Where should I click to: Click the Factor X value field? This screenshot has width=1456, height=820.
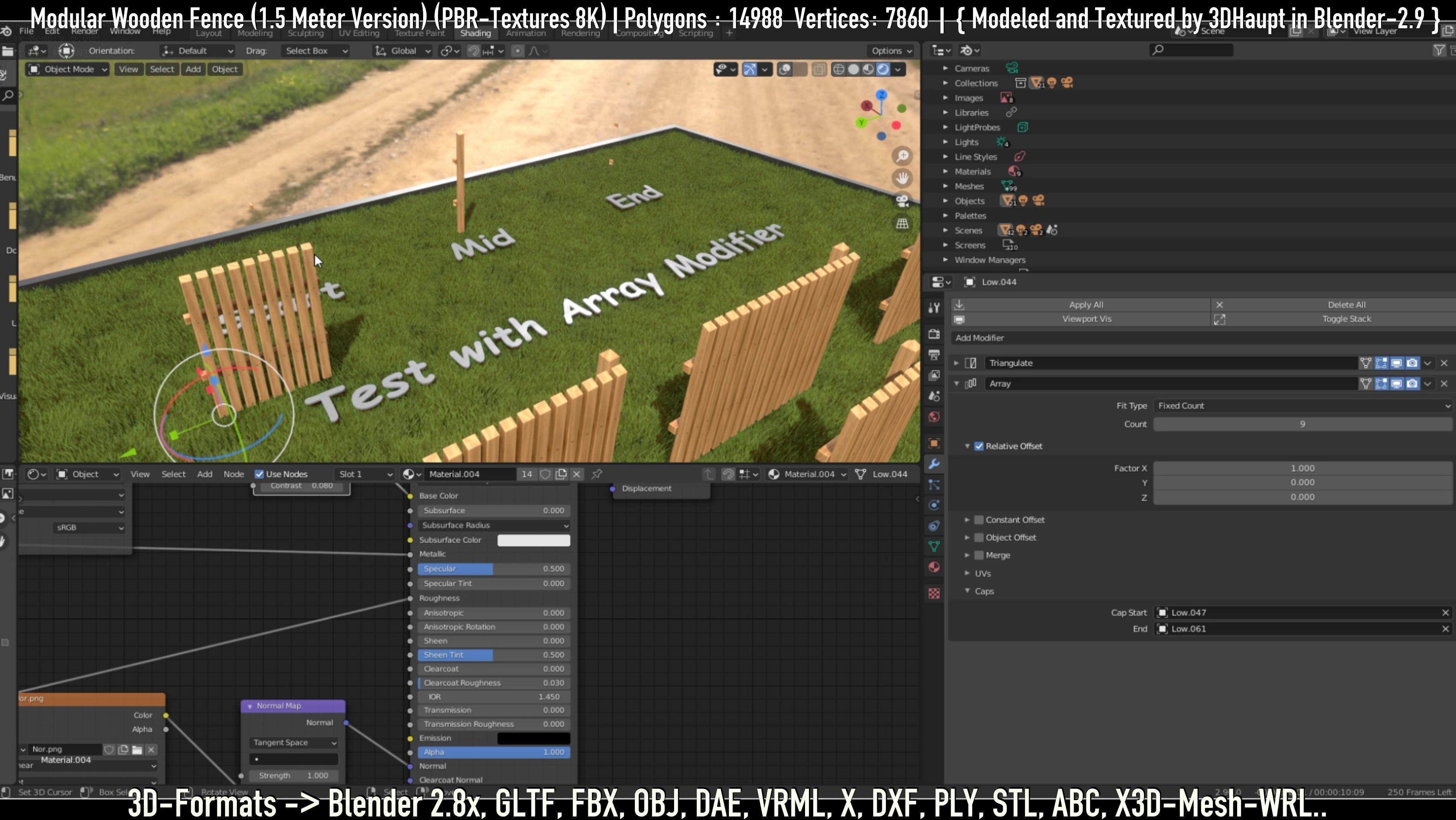click(1303, 468)
